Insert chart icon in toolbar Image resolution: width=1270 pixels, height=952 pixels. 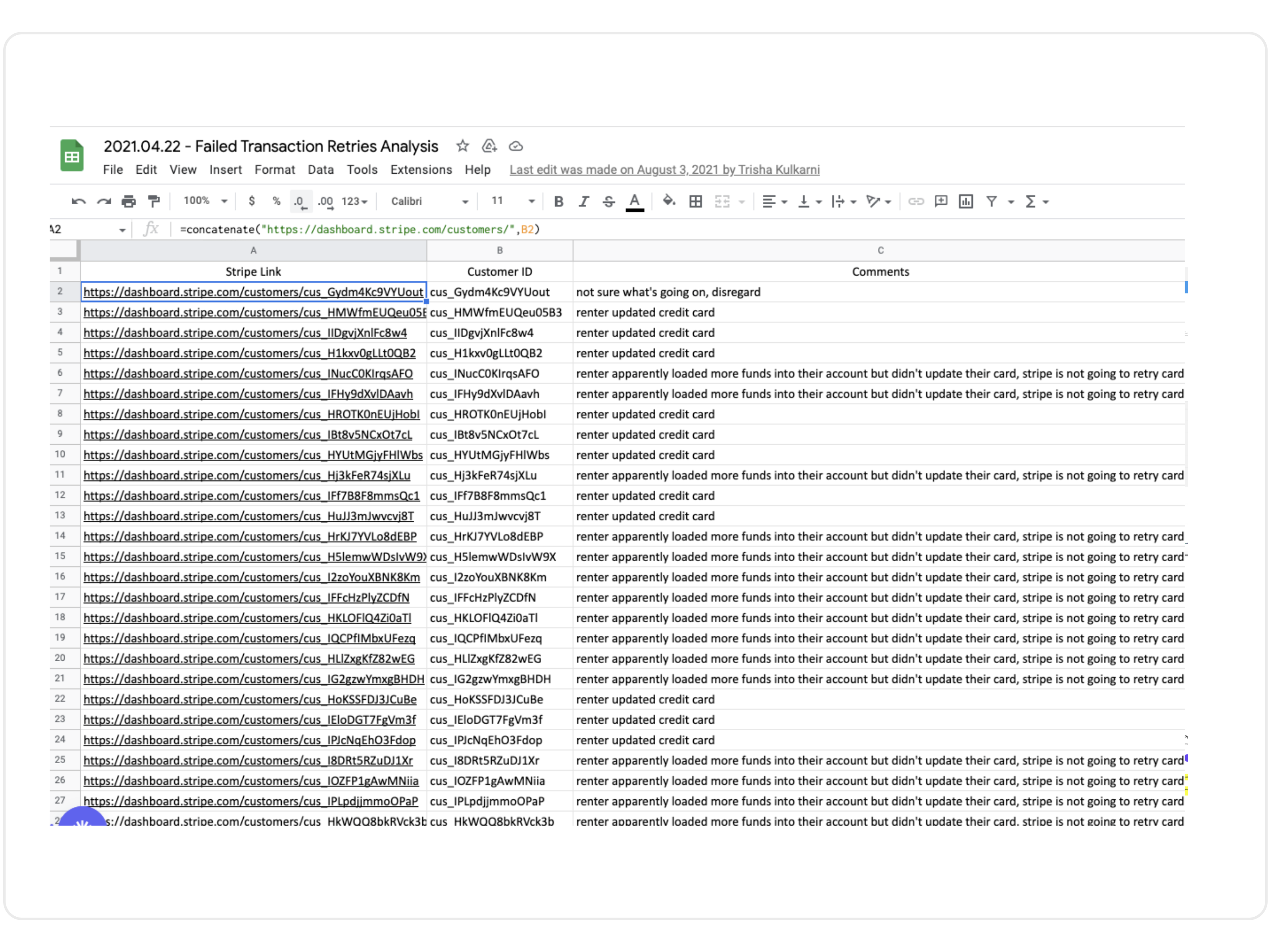[966, 202]
